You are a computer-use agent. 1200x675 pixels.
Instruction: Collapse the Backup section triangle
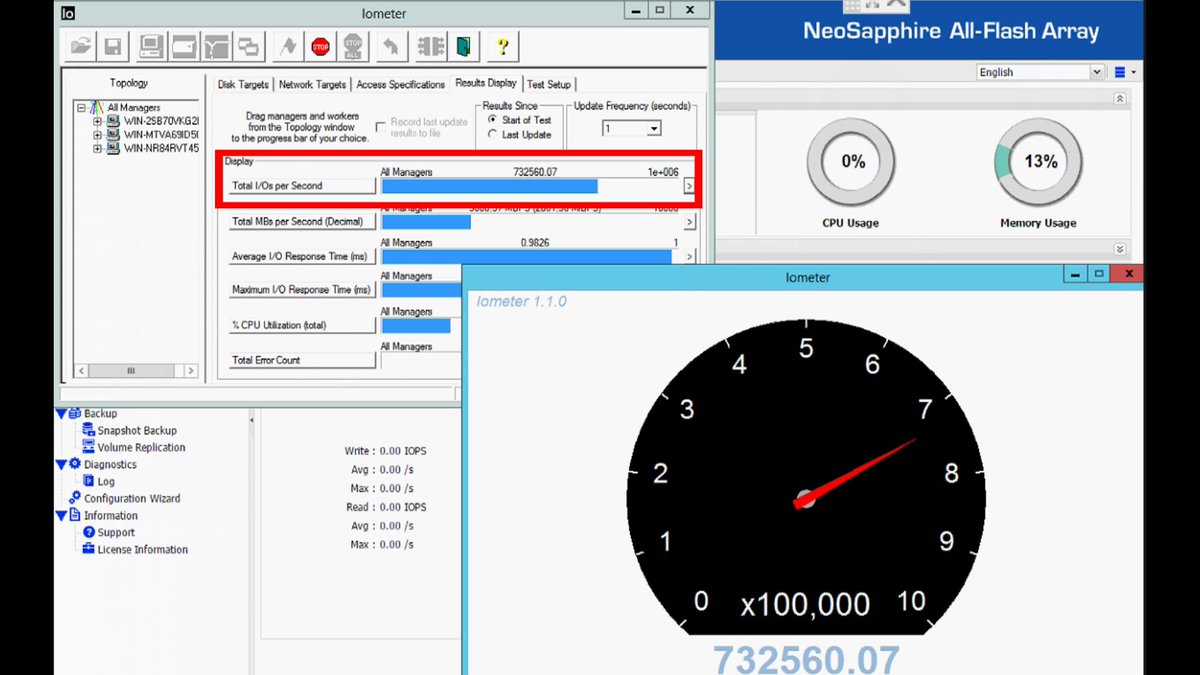coord(61,413)
